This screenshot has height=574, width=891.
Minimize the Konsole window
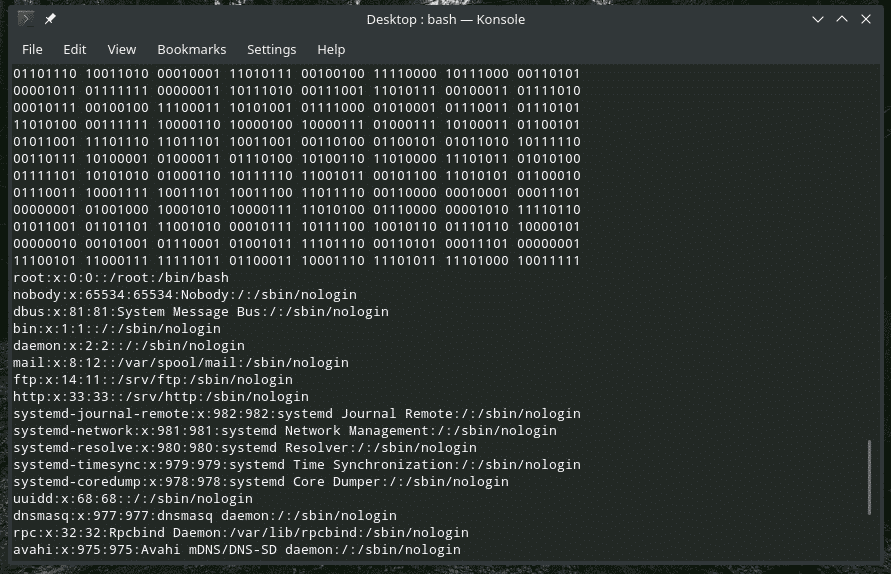click(x=818, y=19)
